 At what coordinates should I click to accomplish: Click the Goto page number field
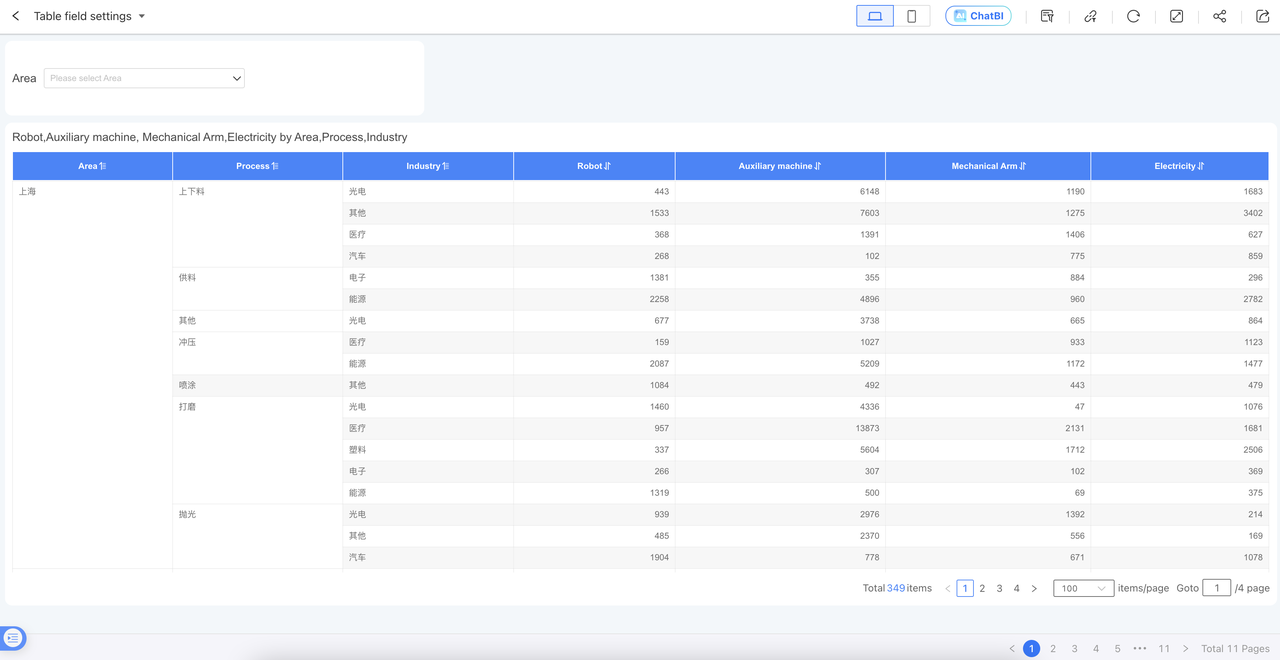tap(1216, 588)
